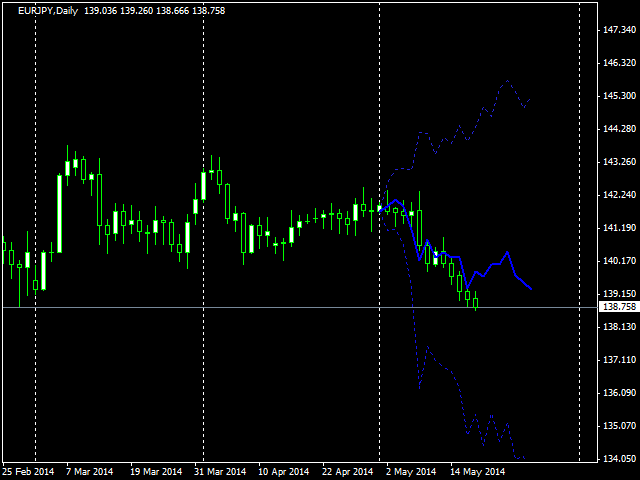
Task: Click the 25 Feb 2014 date label
Action: 29,472
